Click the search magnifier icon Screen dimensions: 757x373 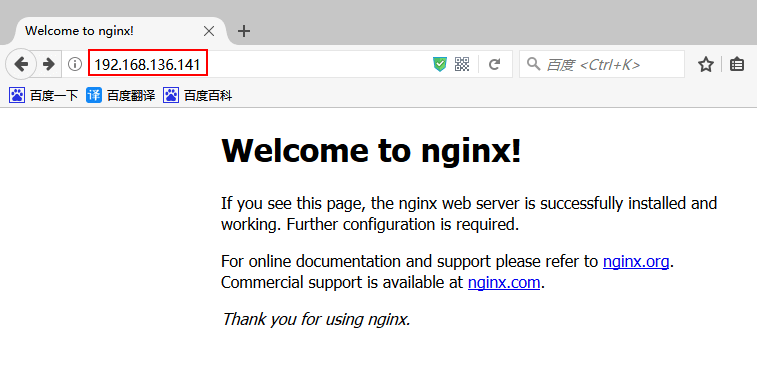[533, 64]
